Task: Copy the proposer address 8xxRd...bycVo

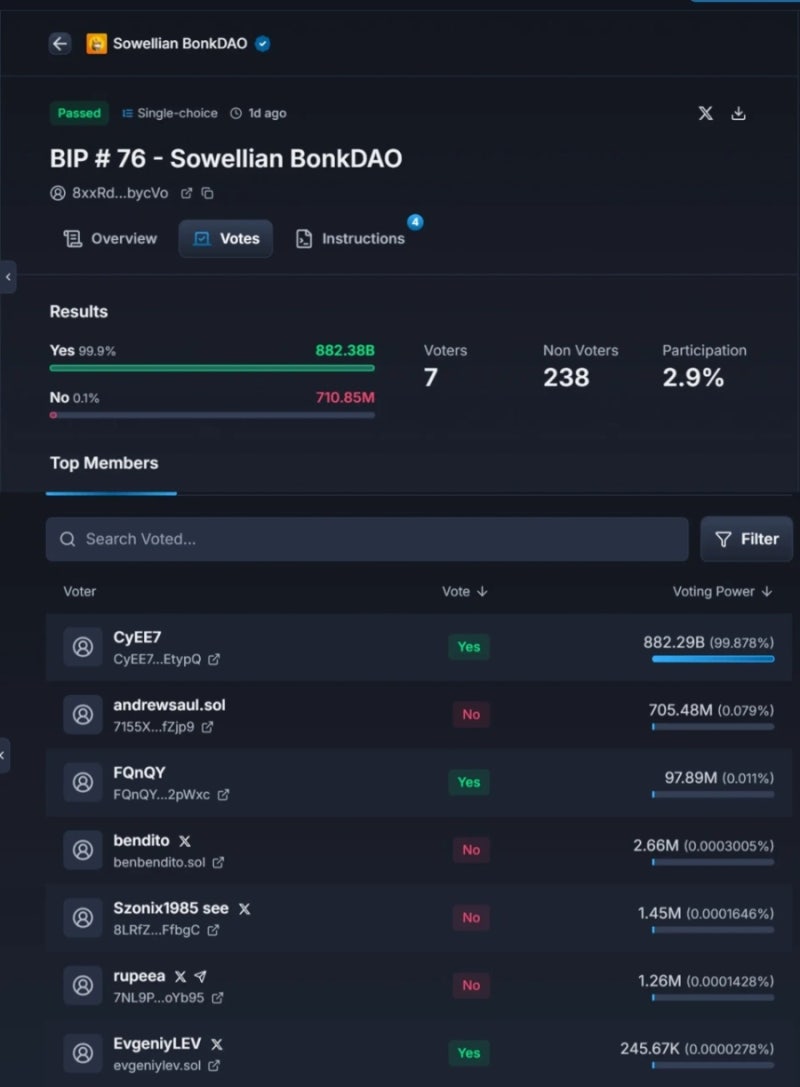Action: pos(207,193)
